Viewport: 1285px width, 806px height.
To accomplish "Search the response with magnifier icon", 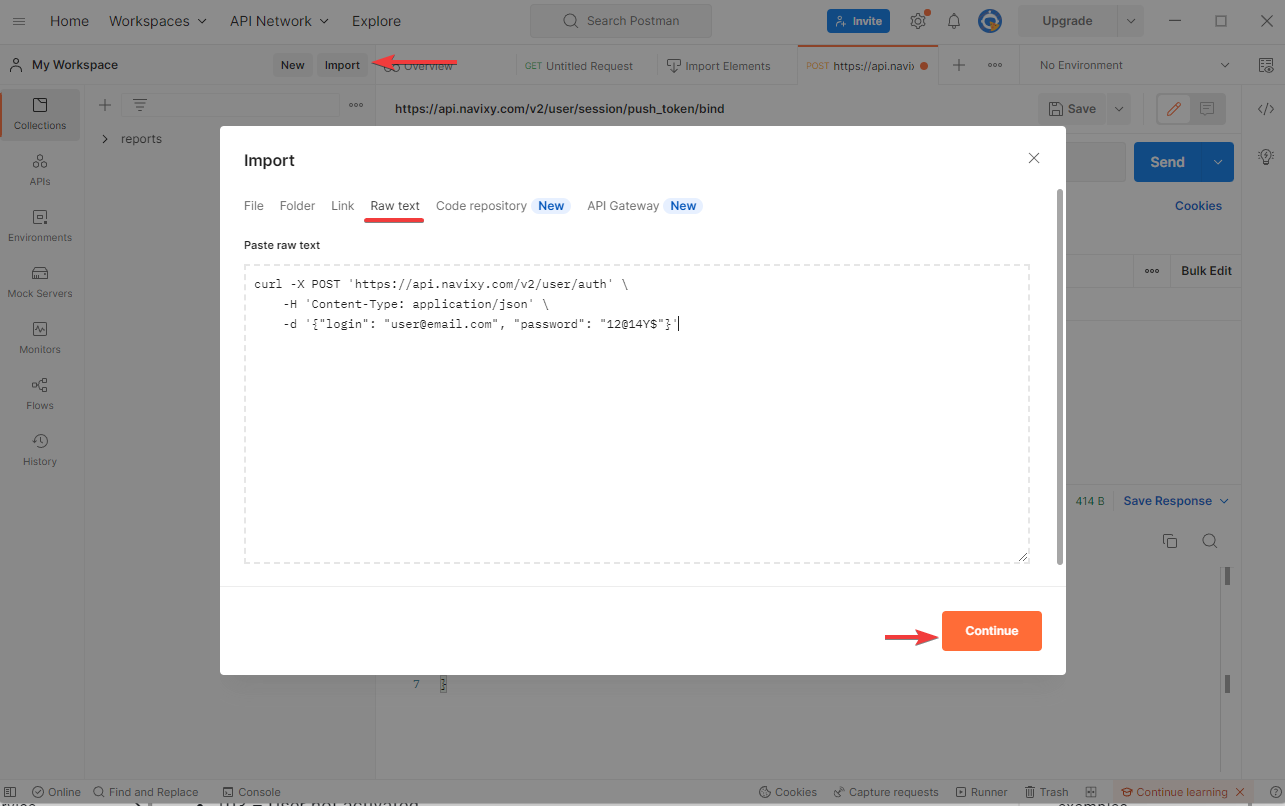I will (x=1210, y=541).
